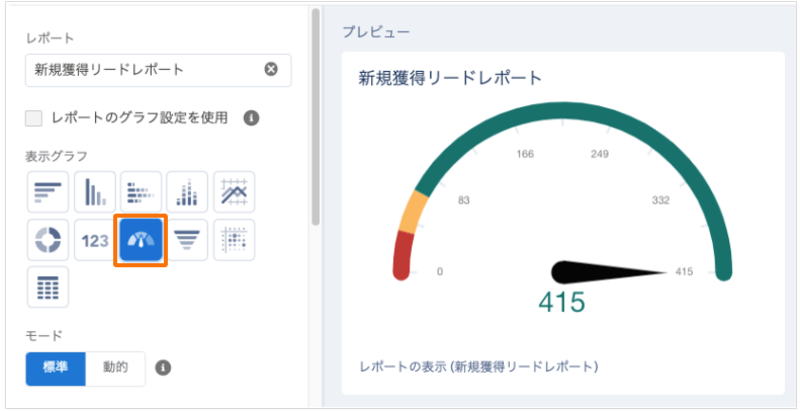Show info for レポートのグラフ設定を使用
The height and width of the screenshot is (411, 800).
coord(252,118)
